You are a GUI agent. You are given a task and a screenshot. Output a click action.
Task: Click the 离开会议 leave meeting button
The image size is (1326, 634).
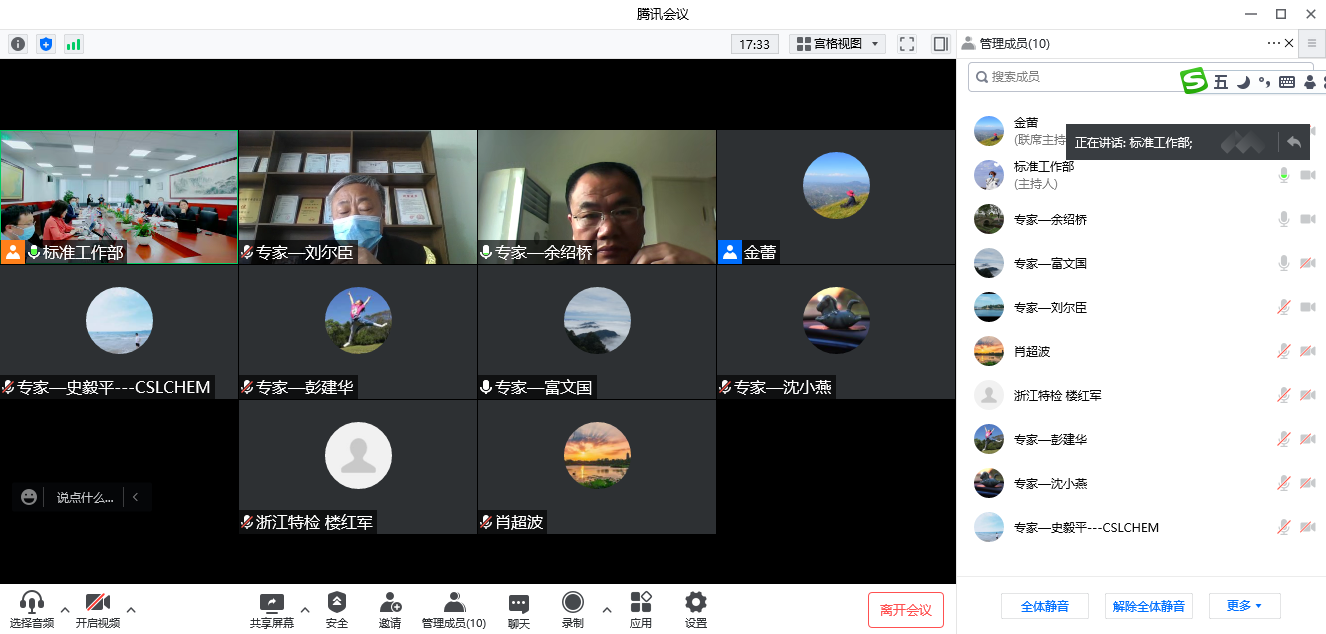coord(905,610)
